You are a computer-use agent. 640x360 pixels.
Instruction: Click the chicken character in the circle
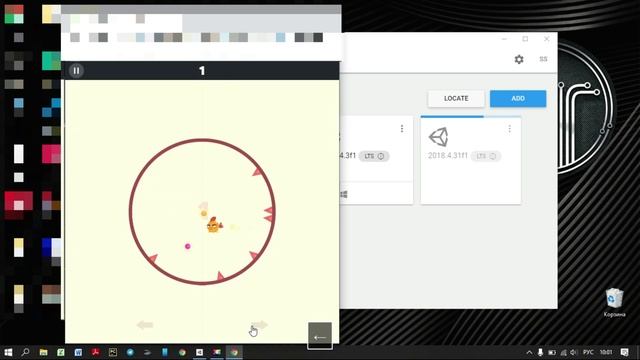click(x=214, y=225)
